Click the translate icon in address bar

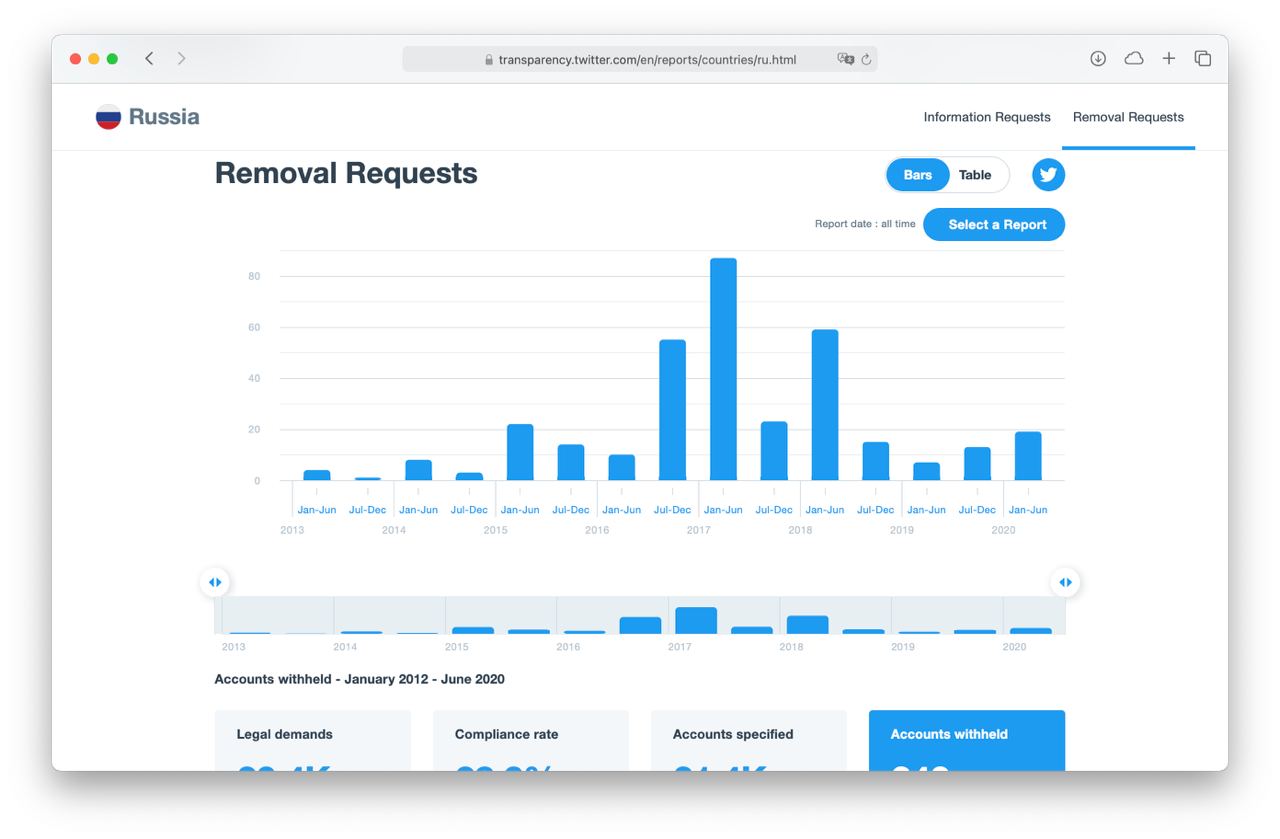tap(846, 59)
